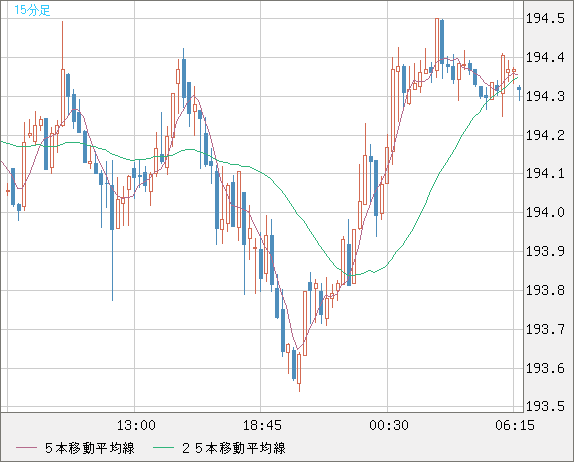Click the 194.3 price axis label

pyautogui.click(x=545, y=96)
